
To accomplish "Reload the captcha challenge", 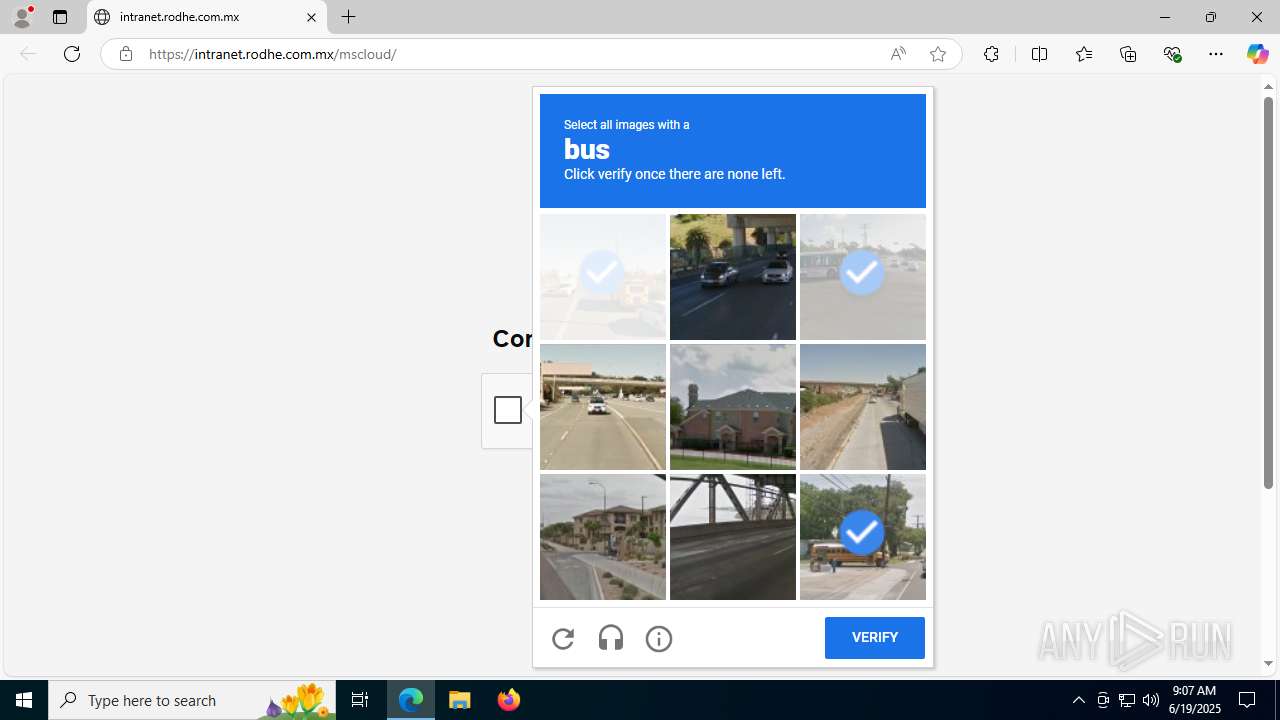I will tap(563, 638).
